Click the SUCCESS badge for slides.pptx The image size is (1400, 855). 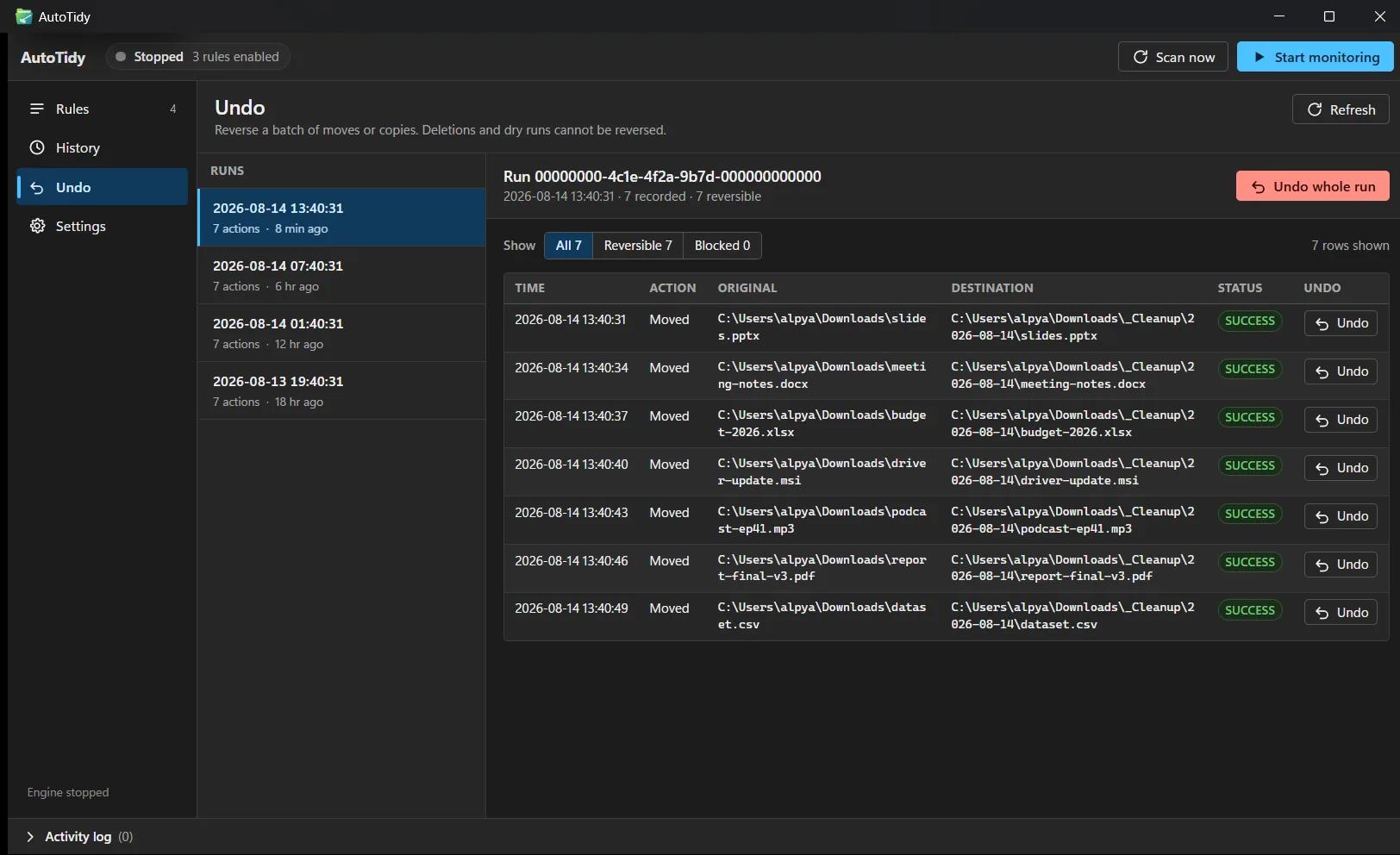pos(1249,321)
